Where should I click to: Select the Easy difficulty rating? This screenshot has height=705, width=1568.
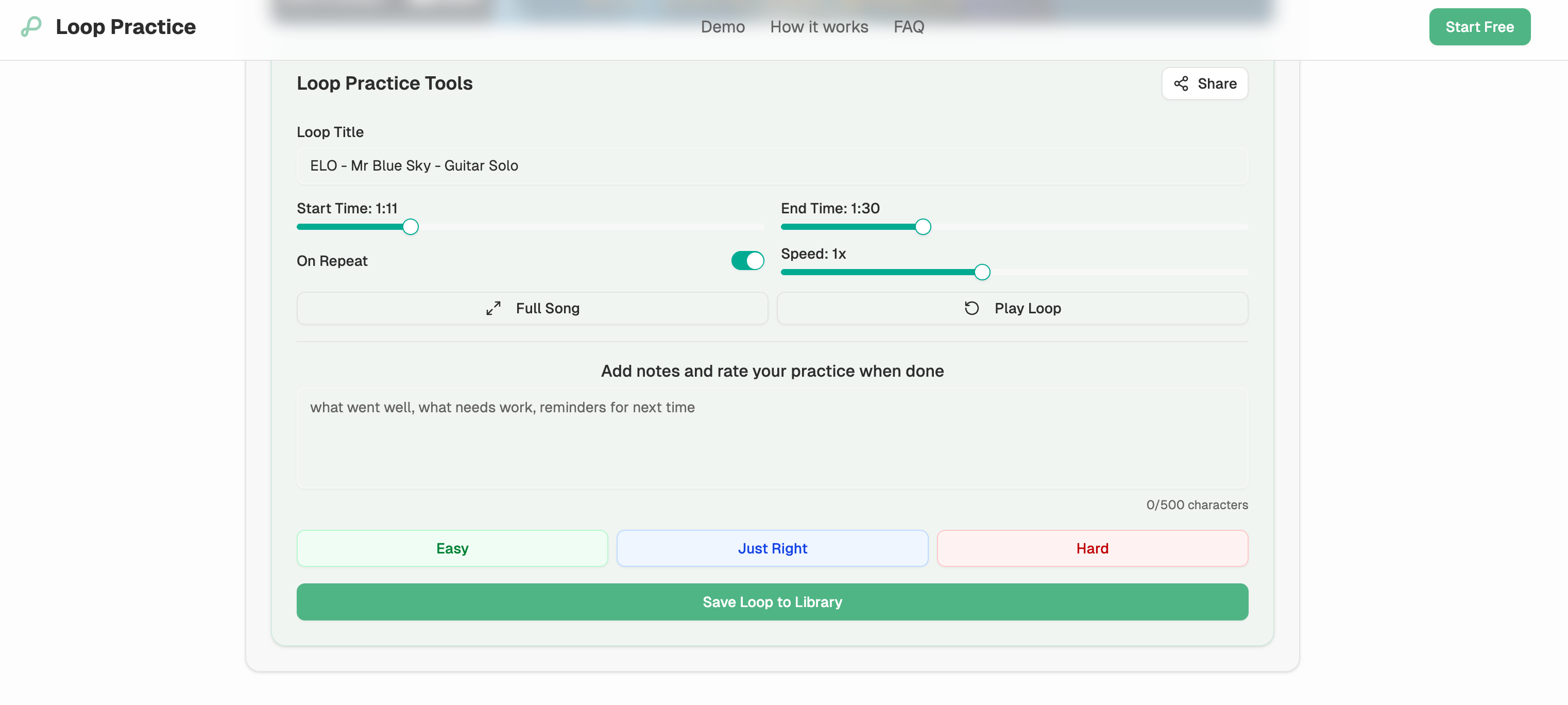[452, 548]
